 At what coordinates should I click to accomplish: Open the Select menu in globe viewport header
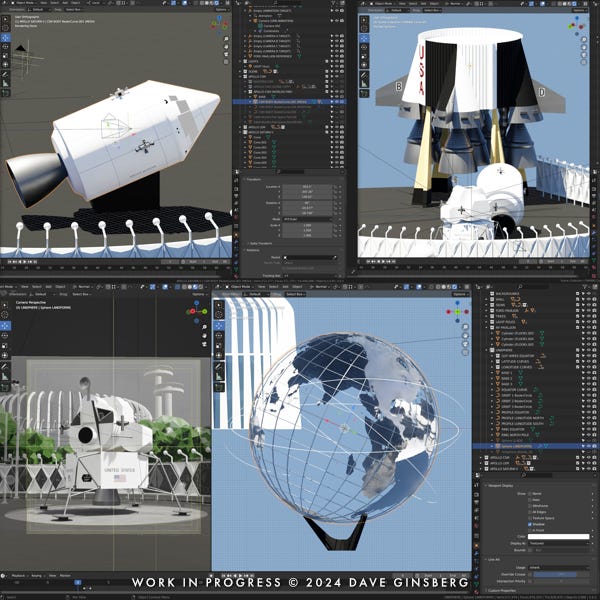[x=274, y=287]
